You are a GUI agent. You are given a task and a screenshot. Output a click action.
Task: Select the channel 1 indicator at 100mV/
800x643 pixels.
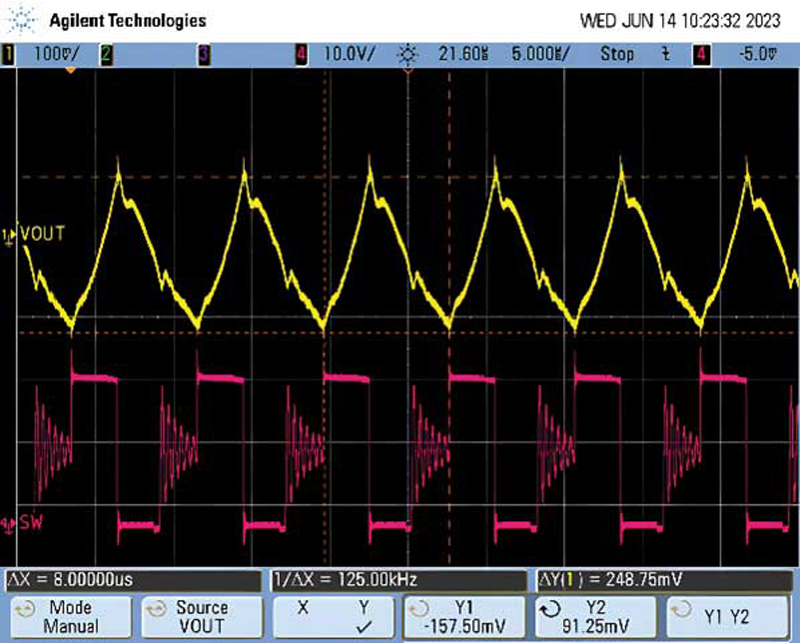52,54
